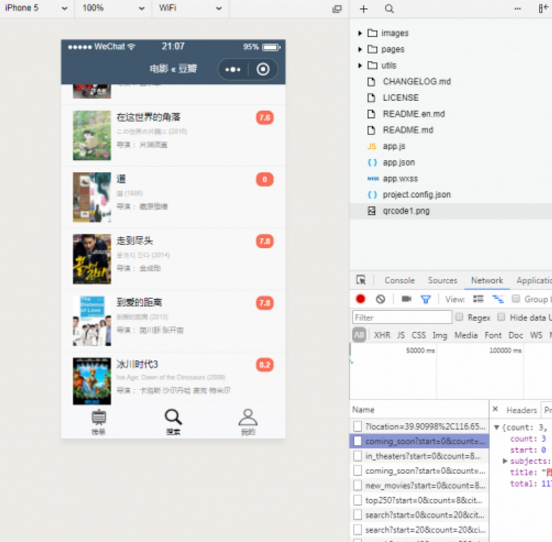
Task: Open the 冰川时代3 movie poster
Action: click(92, 381)
